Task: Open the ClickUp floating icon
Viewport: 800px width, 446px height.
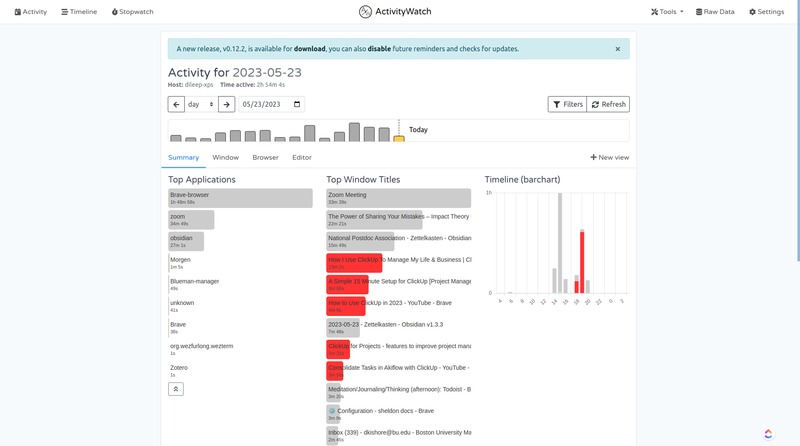Action: pyautogui.click(x=768, y=434)
